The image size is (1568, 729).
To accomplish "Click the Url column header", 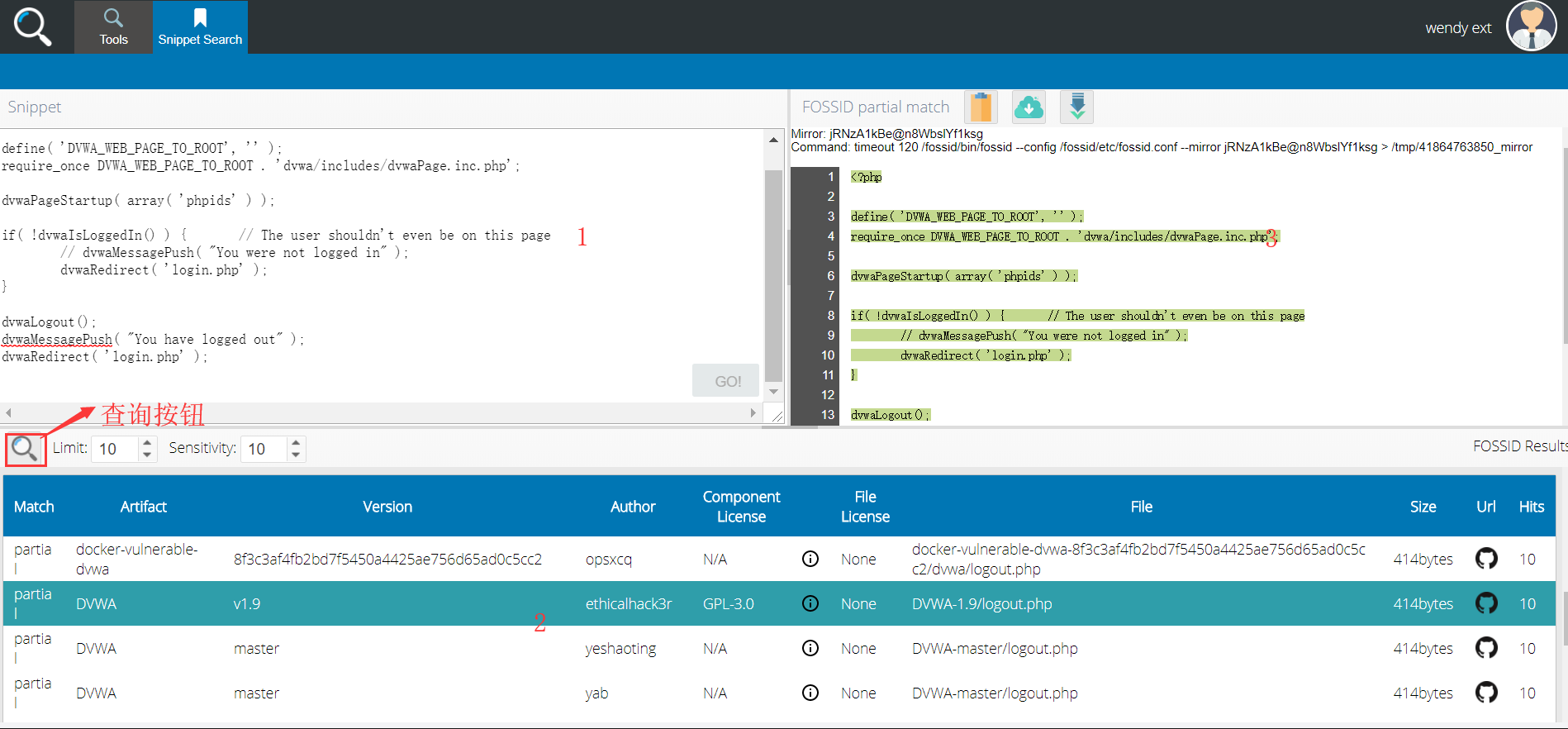I will (1485, 507).
